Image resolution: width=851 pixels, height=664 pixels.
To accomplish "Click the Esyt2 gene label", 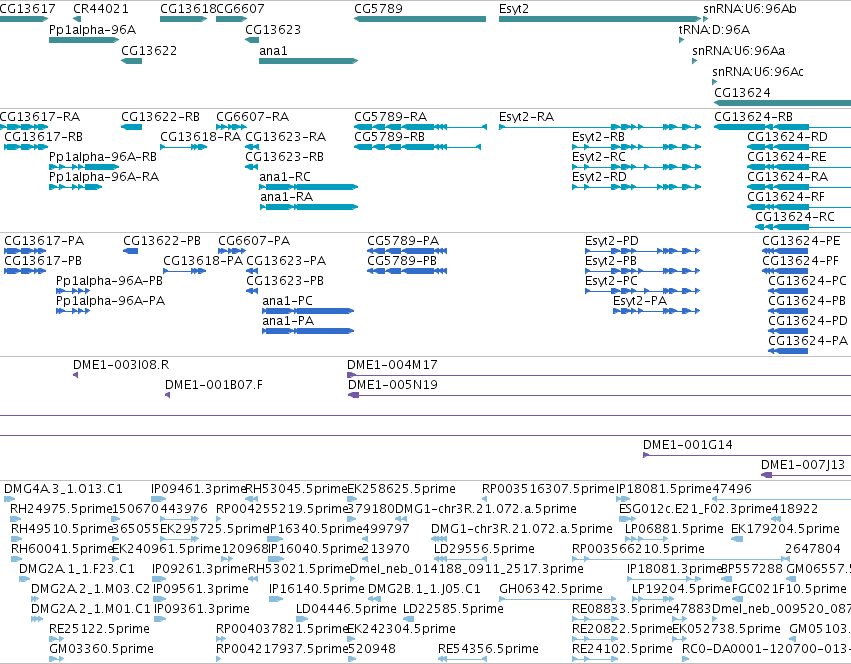I will point(513,9).
